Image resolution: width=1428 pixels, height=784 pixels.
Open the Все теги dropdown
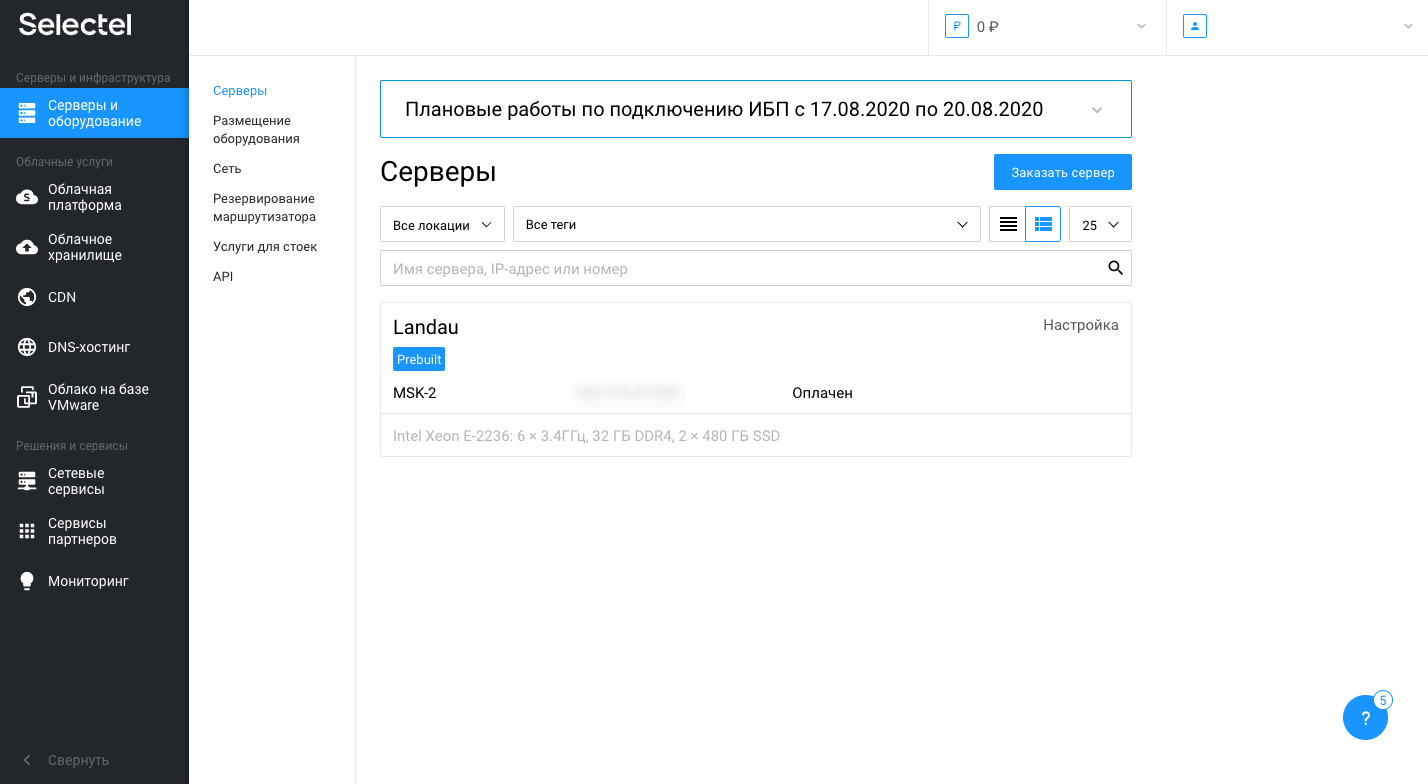click(746, 224)
